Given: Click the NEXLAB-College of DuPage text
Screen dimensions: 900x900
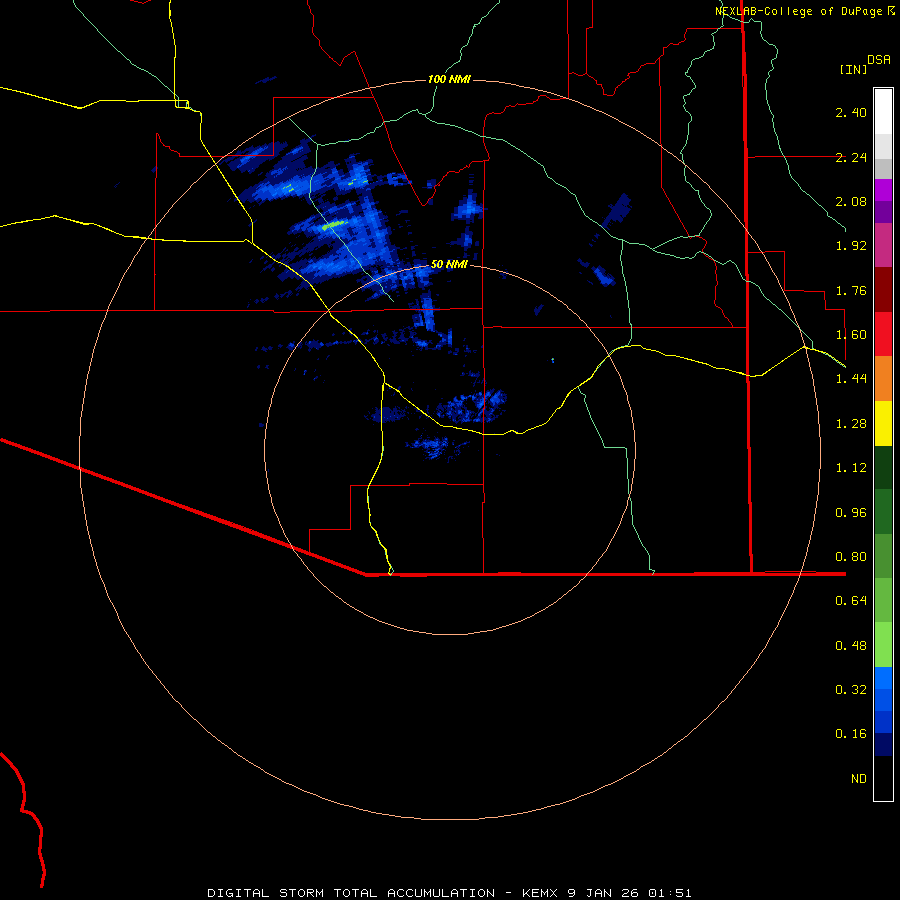Looking at the screenshot, I should coord(800,11).
